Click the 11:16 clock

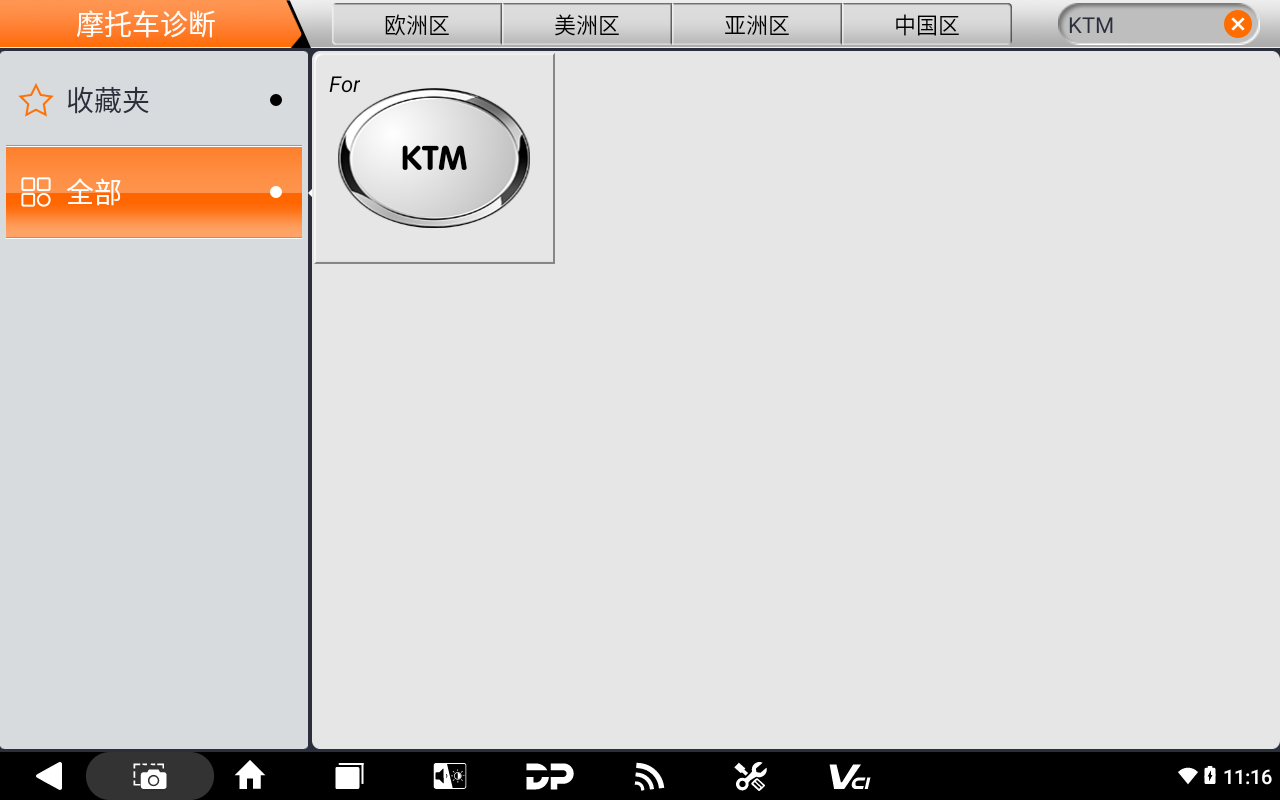point(1247,776)
